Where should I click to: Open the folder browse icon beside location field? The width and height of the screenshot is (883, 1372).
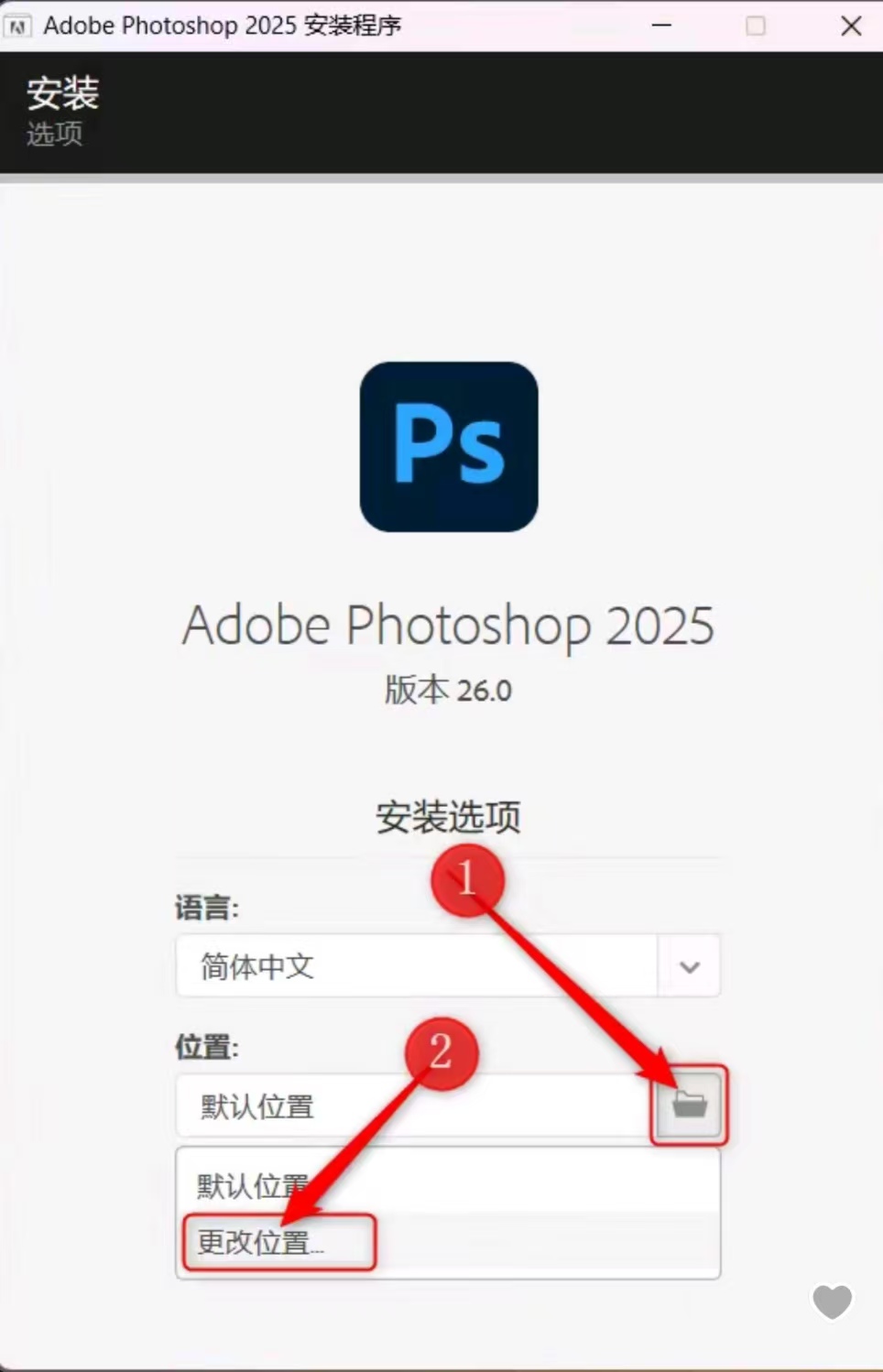click(x=689, y=1105)
